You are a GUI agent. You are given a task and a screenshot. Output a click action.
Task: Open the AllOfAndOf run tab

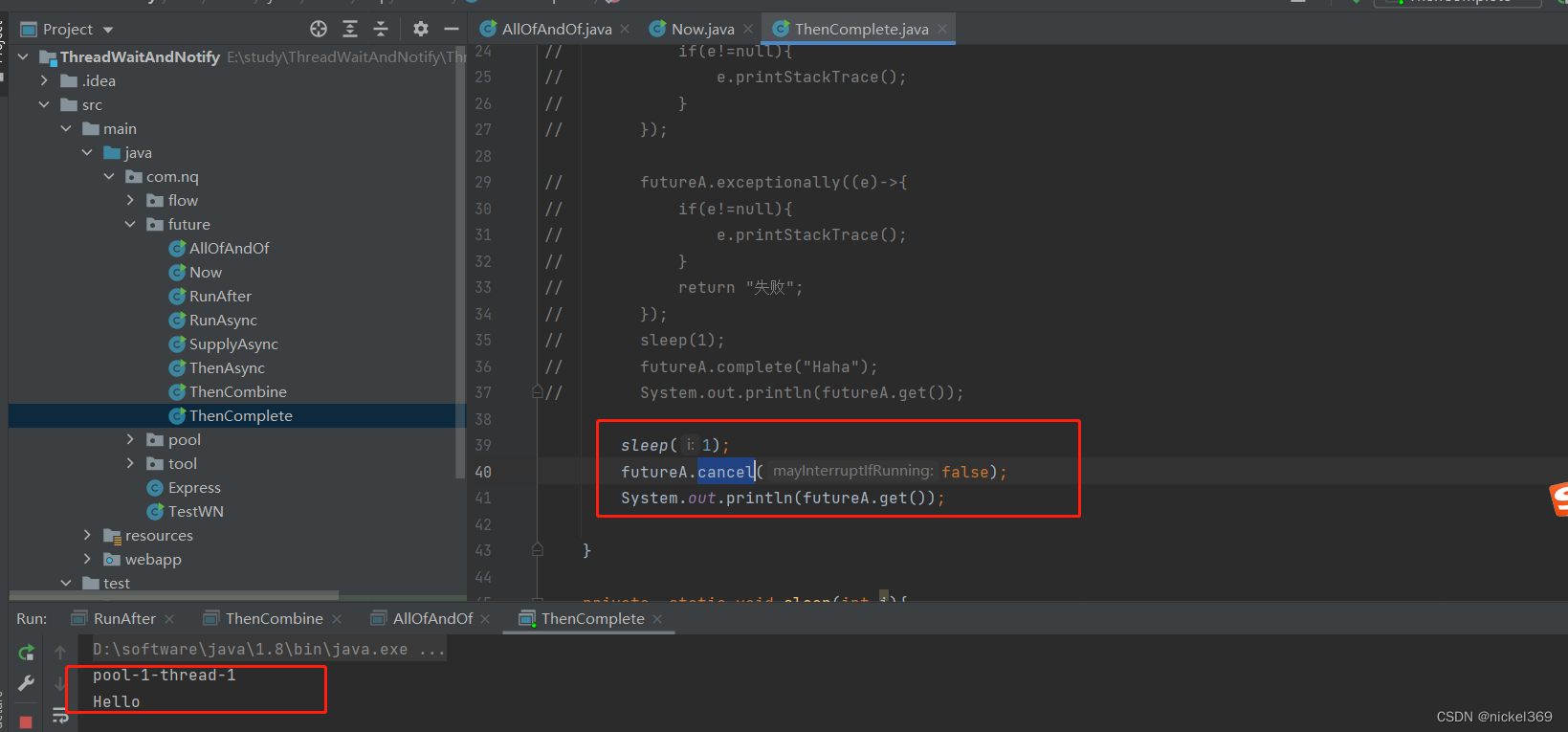(x=432, y=619)
